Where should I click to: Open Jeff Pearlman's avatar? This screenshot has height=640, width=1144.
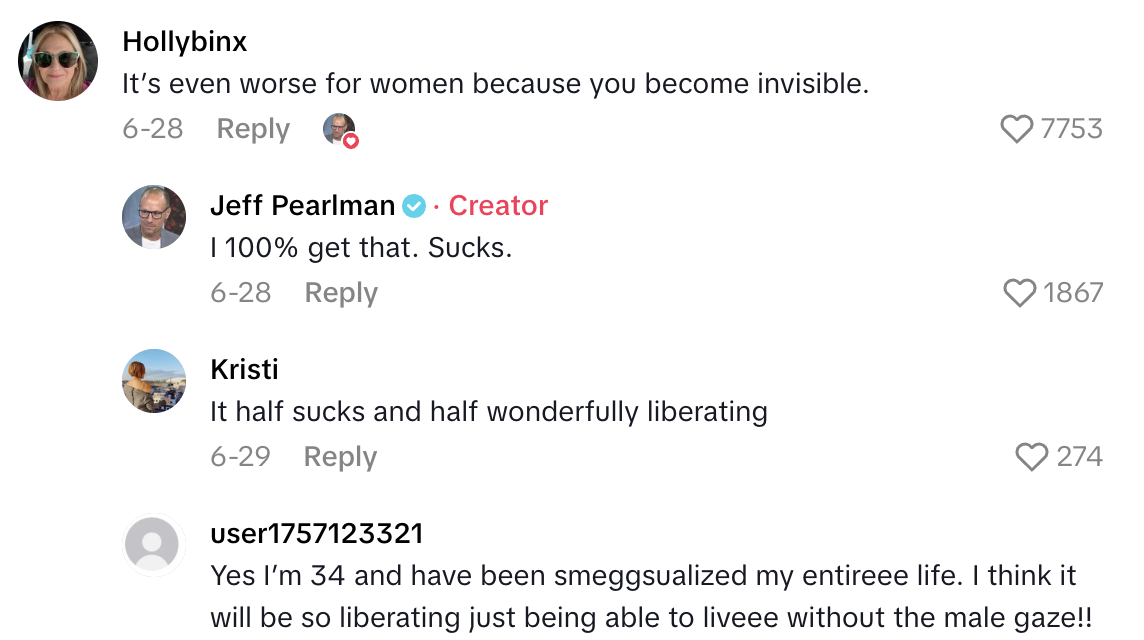[x=154, y=217]
